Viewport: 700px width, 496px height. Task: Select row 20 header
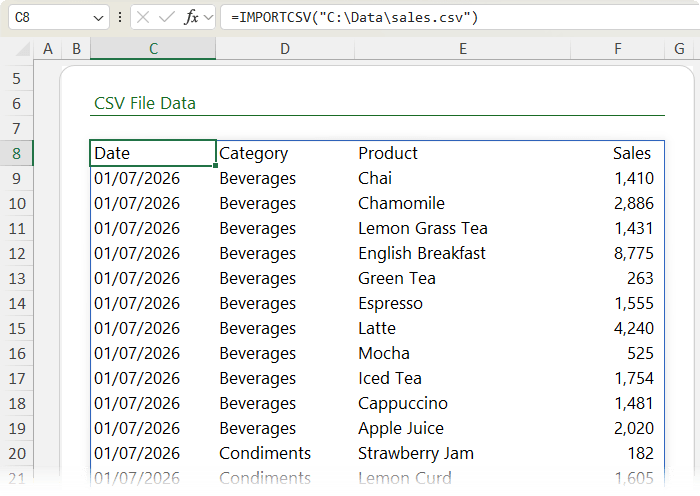pos(17,454)
